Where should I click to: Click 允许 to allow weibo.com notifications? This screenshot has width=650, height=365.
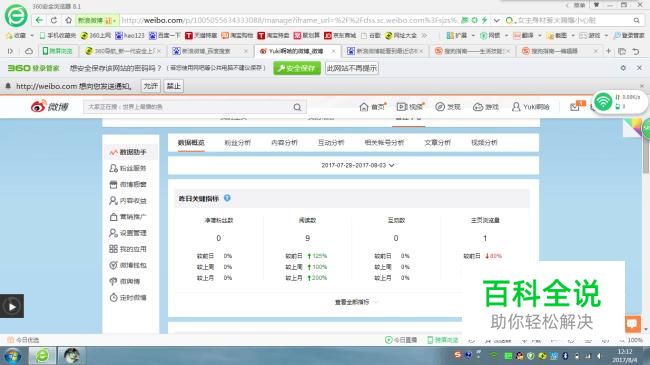[x=150, y=86]
